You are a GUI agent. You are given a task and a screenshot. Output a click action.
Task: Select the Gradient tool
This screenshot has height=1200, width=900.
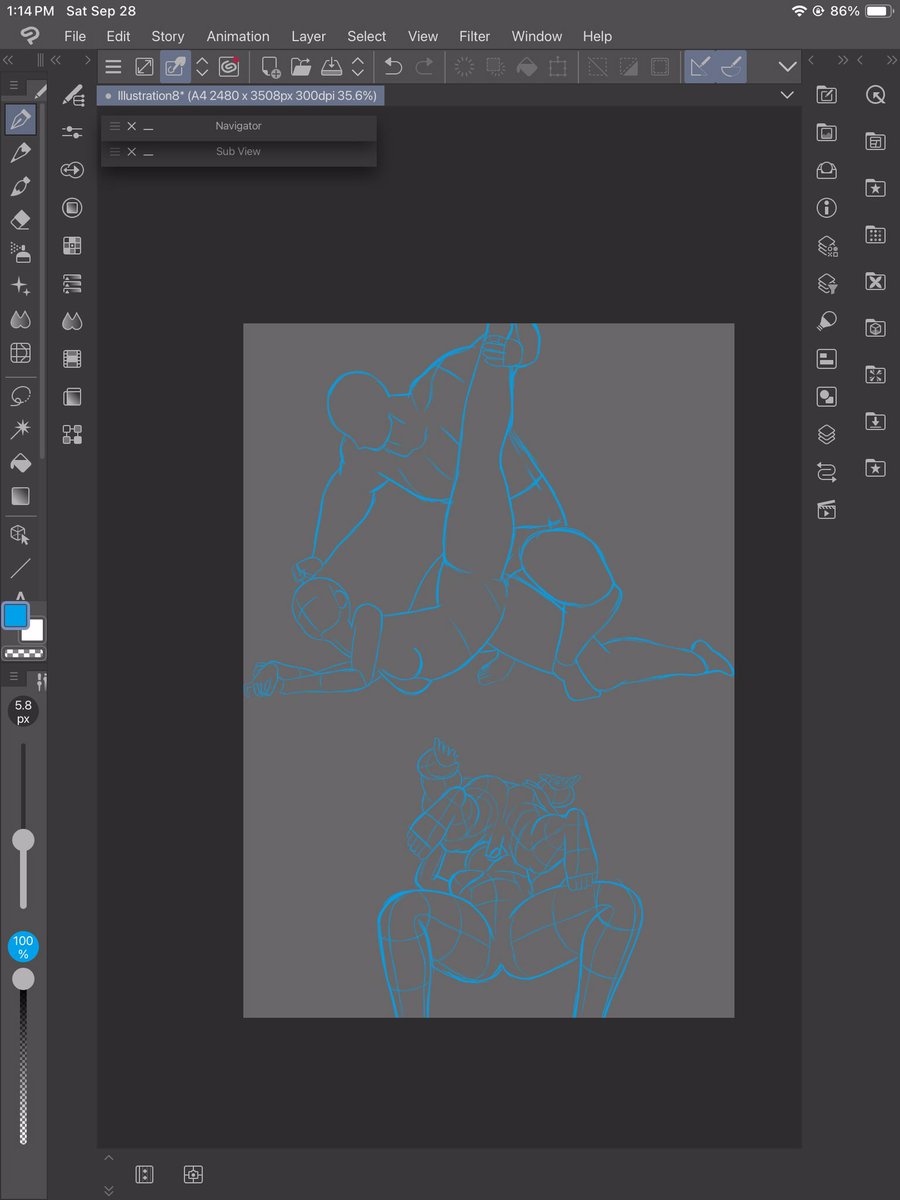point(20,496)
